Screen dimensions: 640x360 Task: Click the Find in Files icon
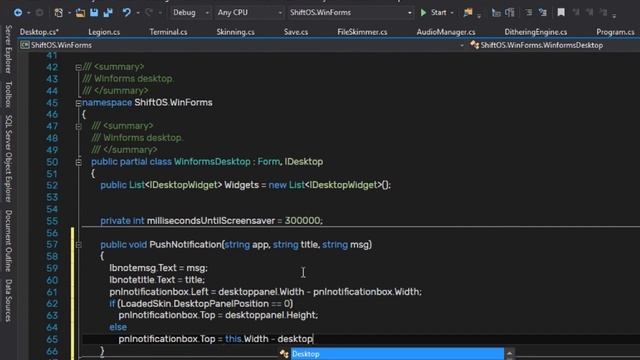[x=468, y=13]
